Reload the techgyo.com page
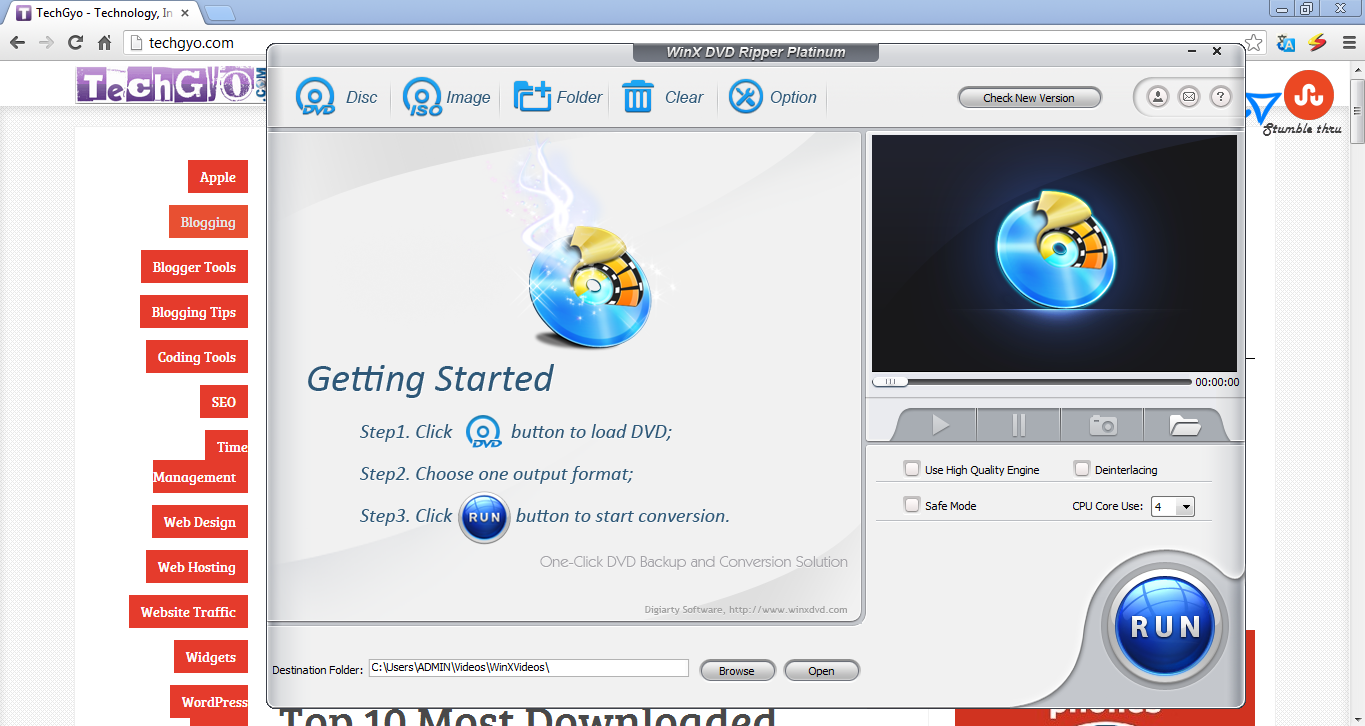The width and height of the screenshot is (1365, 726). pyautogui.click(x=75, y=42)
